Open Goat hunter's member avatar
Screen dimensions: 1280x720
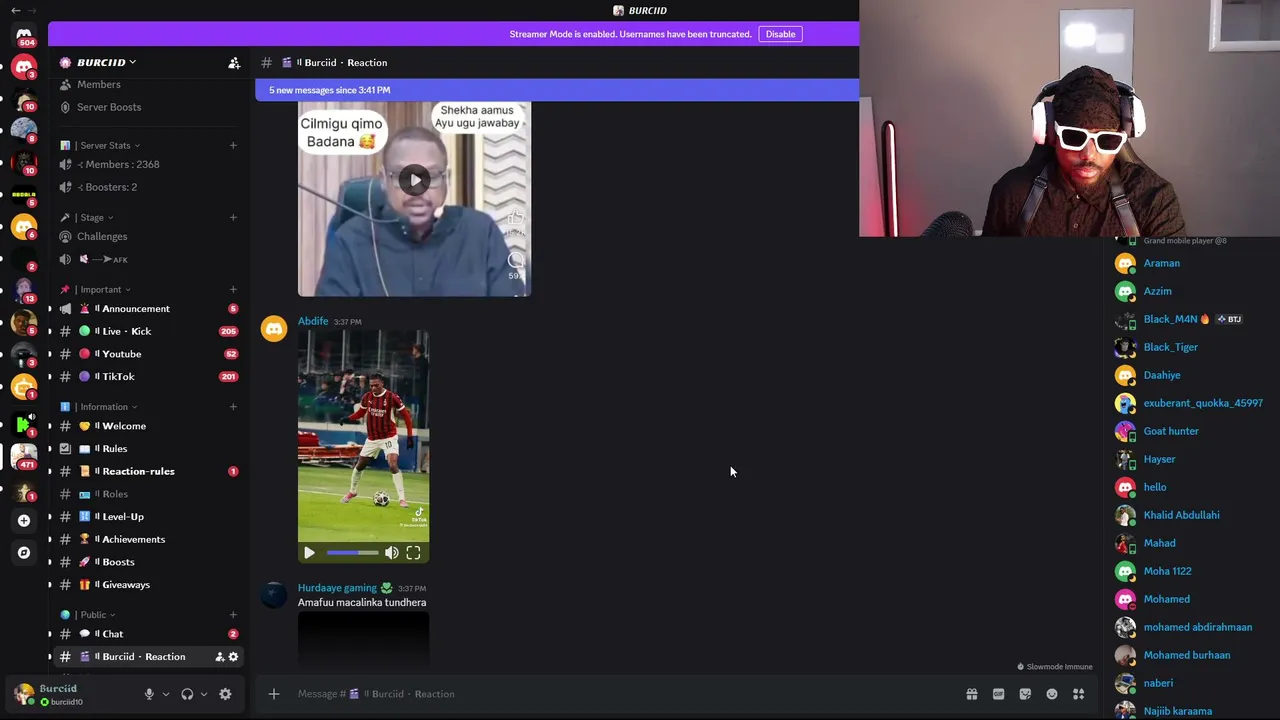(x=1125, y=431)
